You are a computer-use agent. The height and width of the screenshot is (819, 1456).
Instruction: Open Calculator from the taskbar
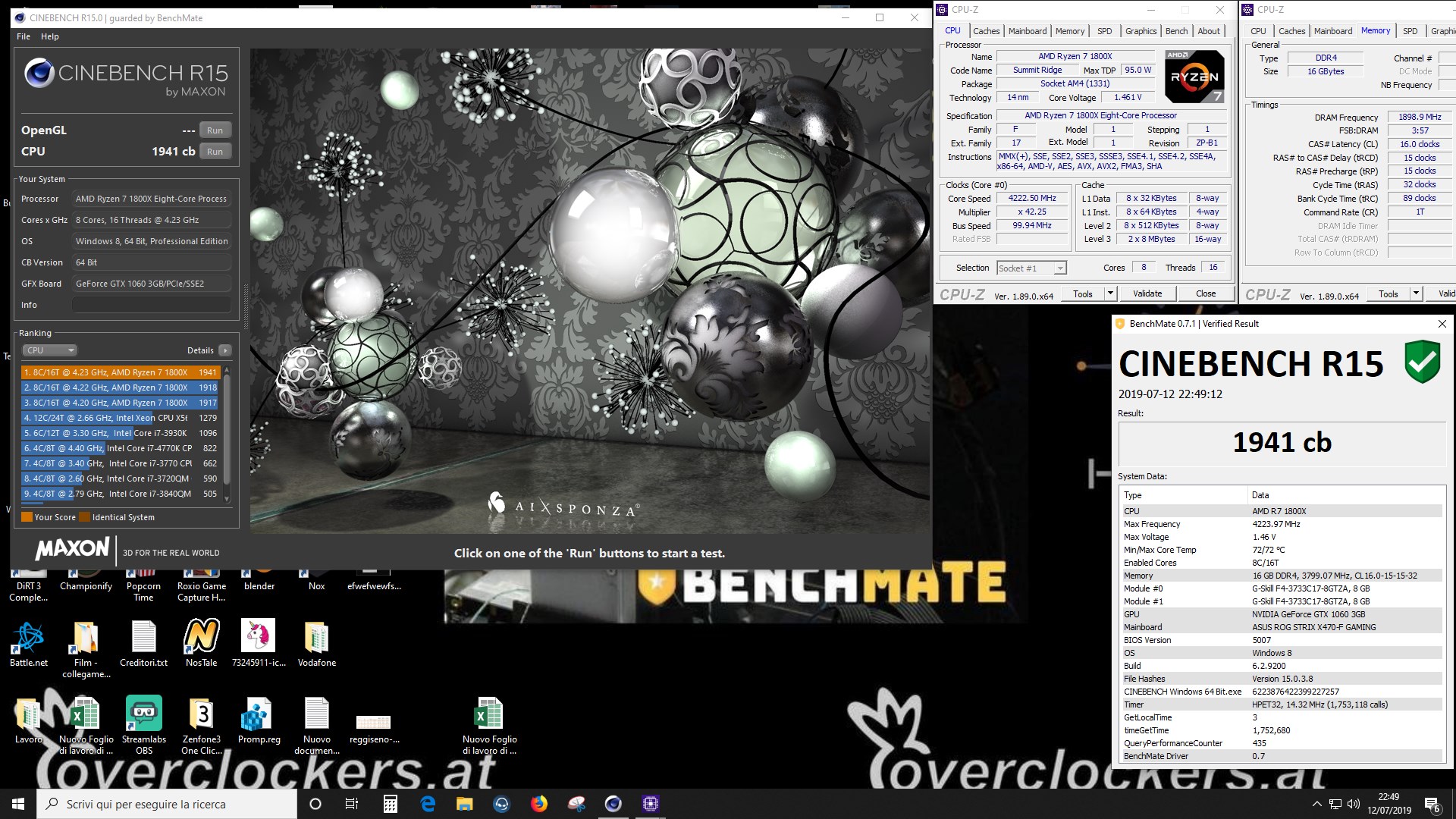coord(390,804)
